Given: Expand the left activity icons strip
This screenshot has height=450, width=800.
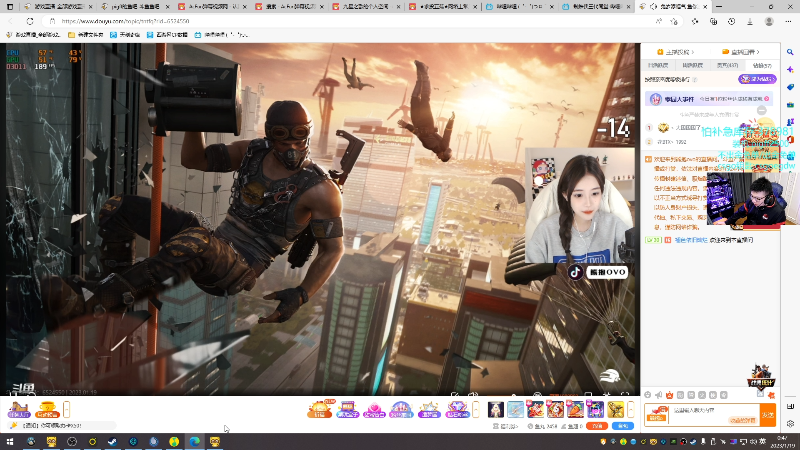Looking at the screenshot, I should (x=66, y=409).
